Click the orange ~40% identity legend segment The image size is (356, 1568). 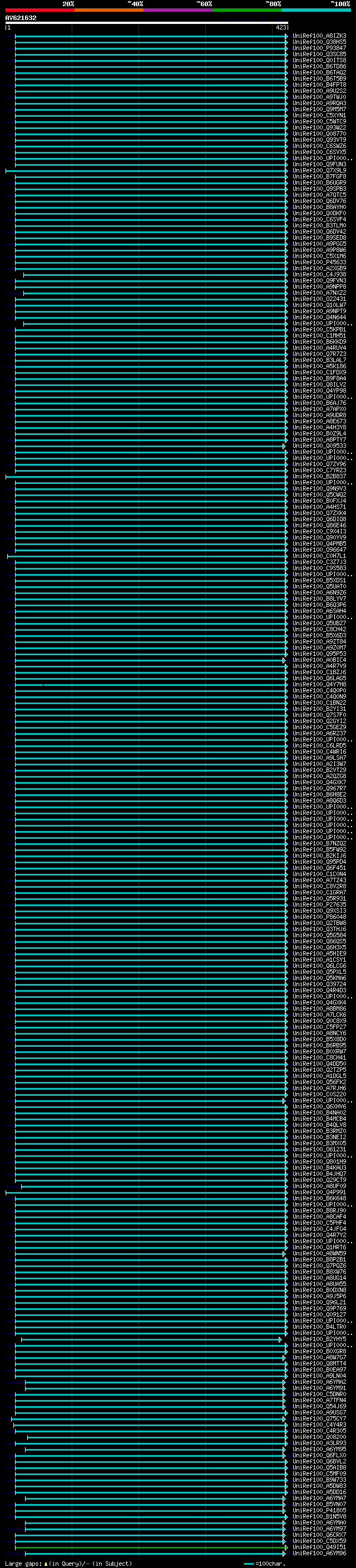pos(109,10)
